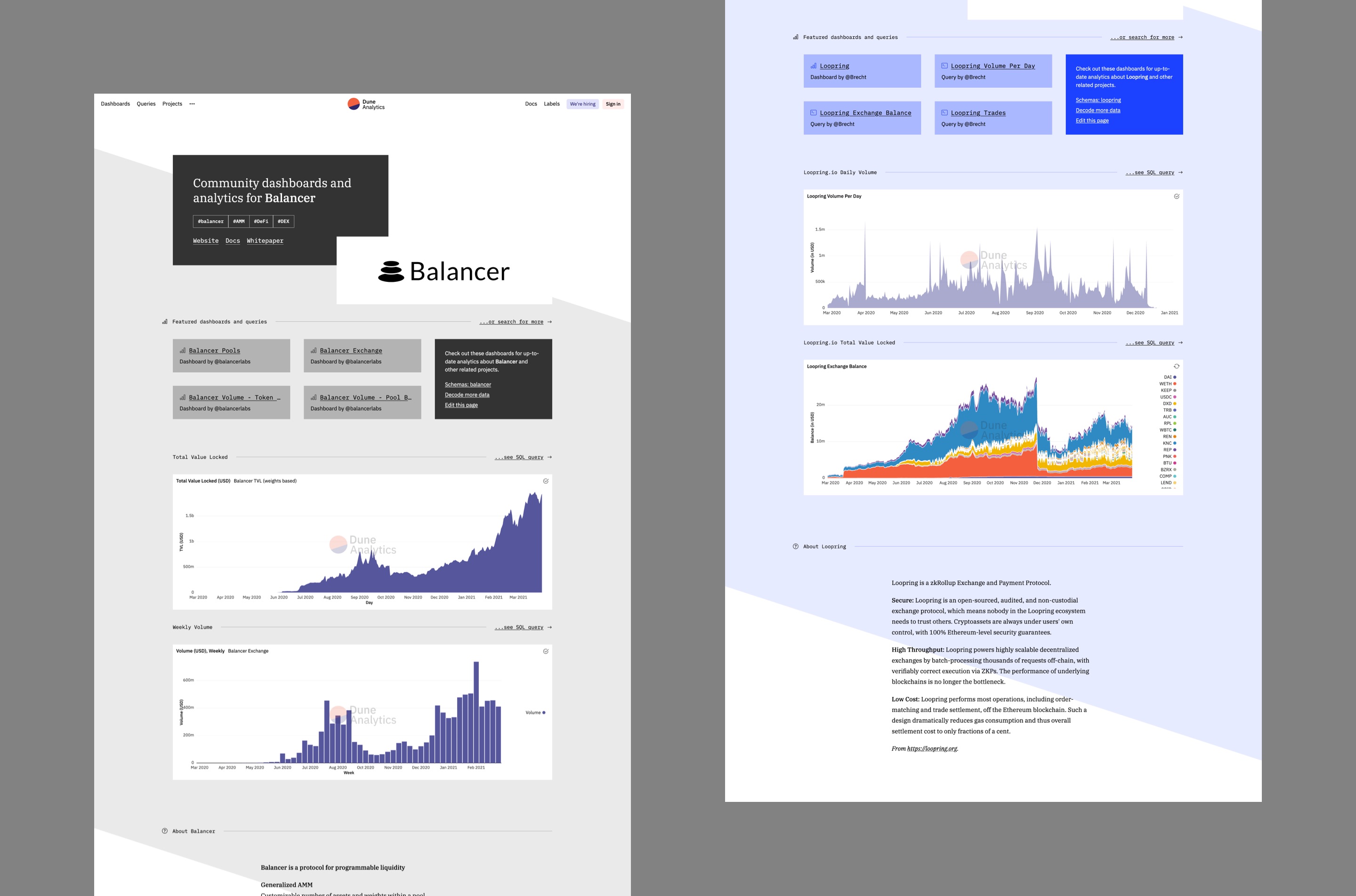The width and height of the screenshot is (1356, 896).
Task: Click query icon on Loopring Trades card
Action: coord(944,112)
